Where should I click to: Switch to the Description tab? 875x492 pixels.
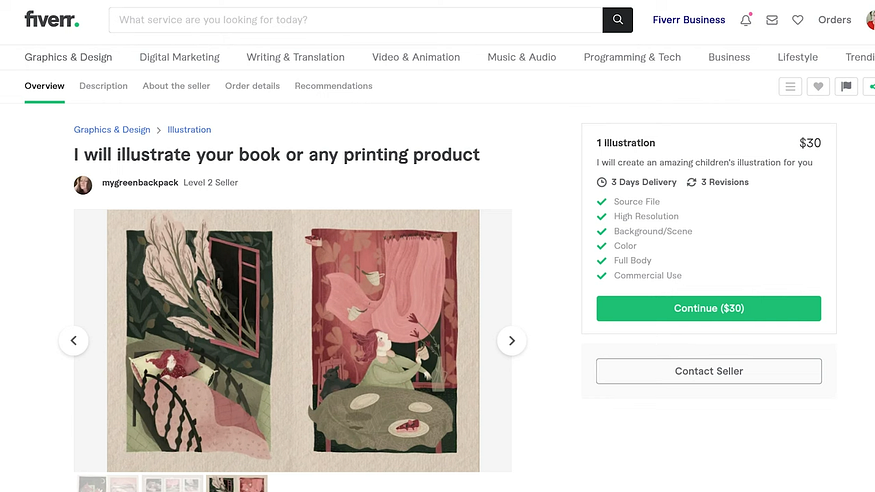[x=103, y=86]
